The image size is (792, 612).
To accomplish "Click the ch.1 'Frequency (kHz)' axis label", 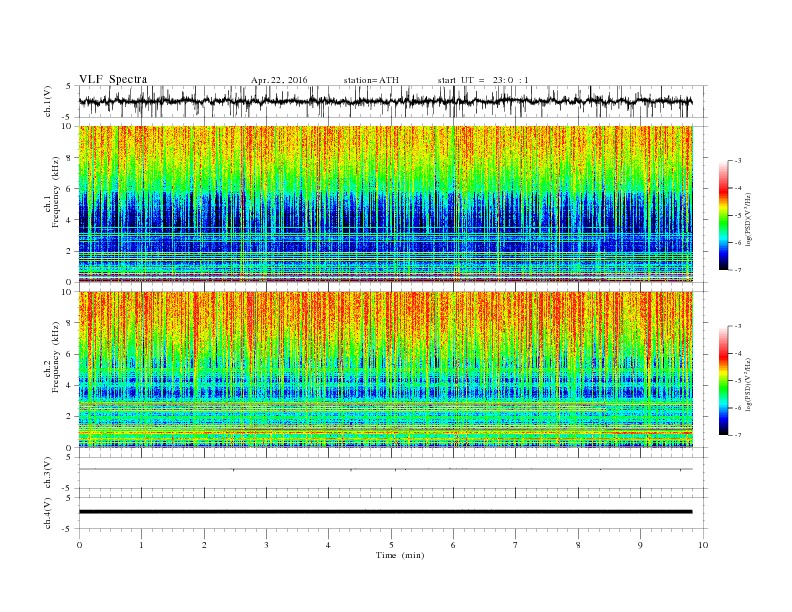I will pos(55,192).
